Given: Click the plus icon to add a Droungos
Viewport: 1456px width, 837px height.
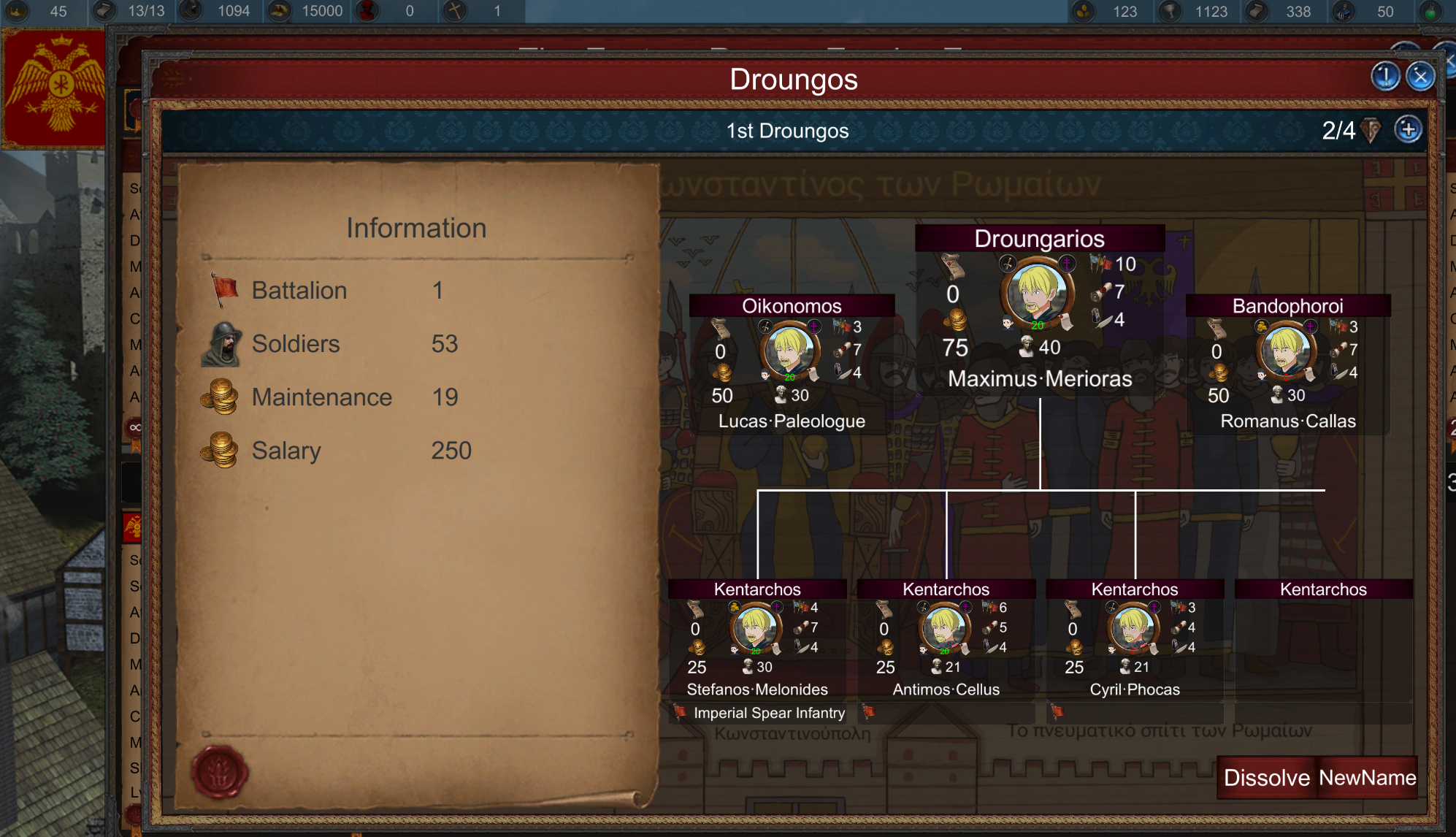Looking at the screenshot, I should pos(1408,130).
